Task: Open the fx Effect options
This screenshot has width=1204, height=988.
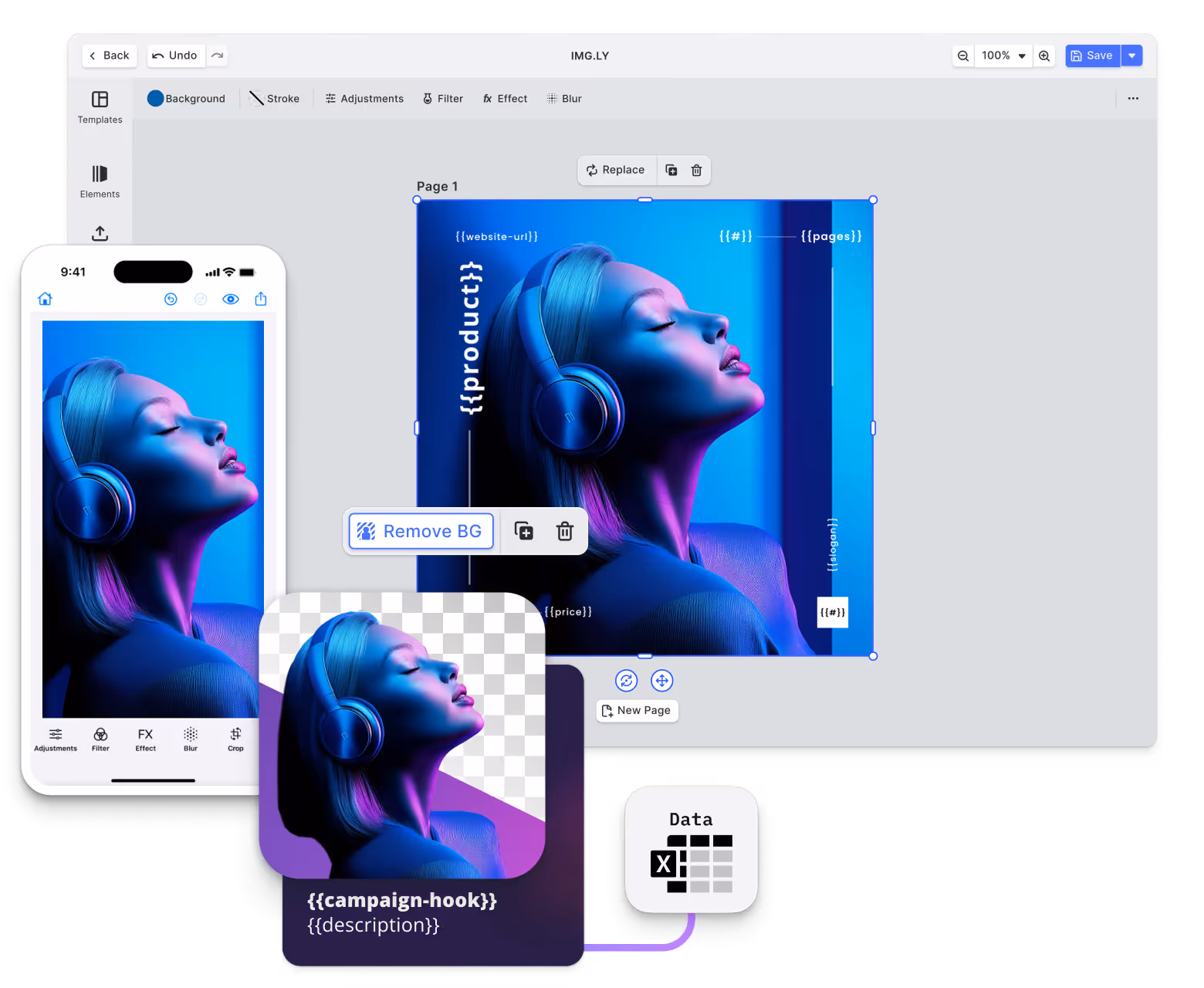Action: coord(506,99)
